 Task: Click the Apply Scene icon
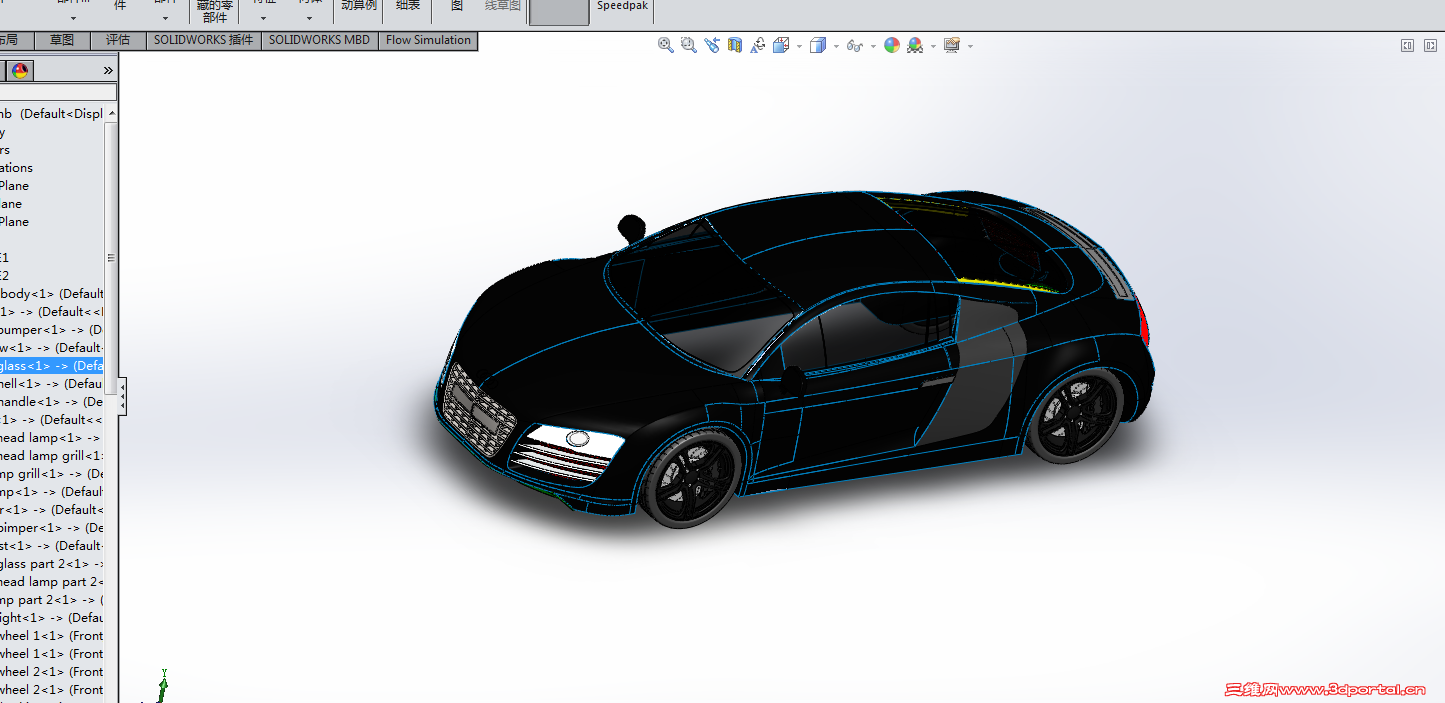tap(915, 45)
